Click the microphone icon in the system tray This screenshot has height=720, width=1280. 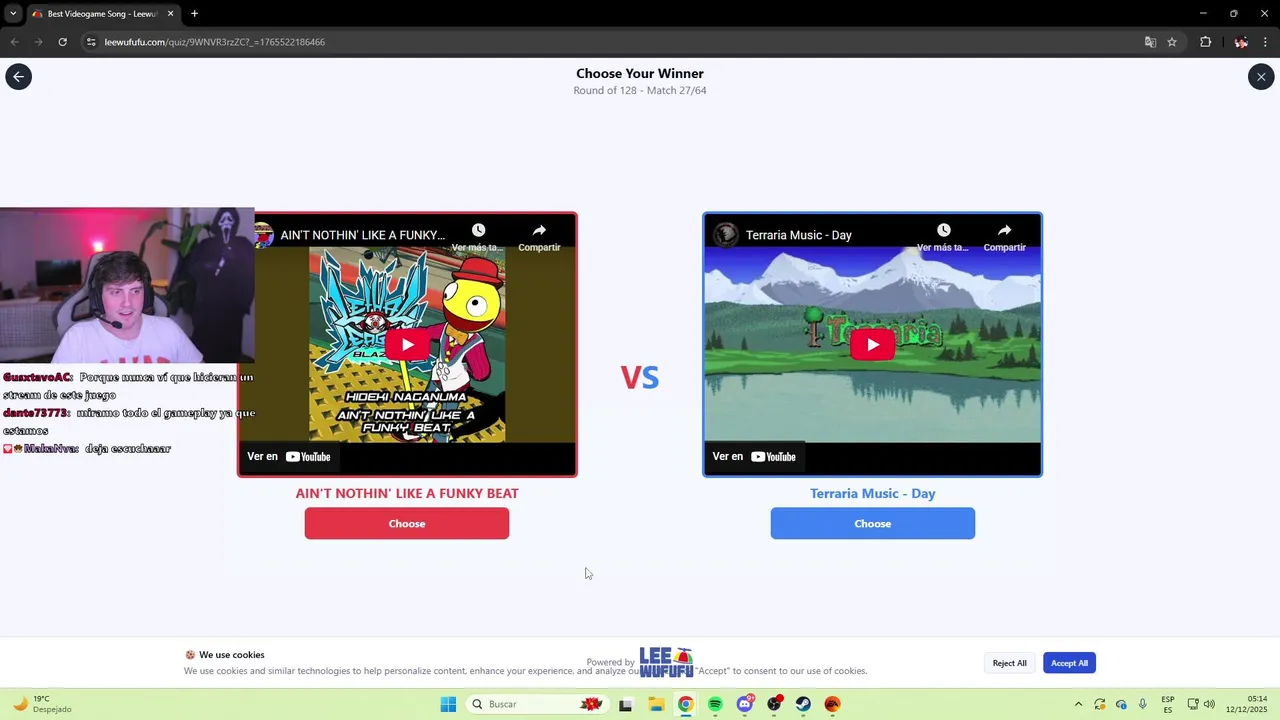point(1142,704)
